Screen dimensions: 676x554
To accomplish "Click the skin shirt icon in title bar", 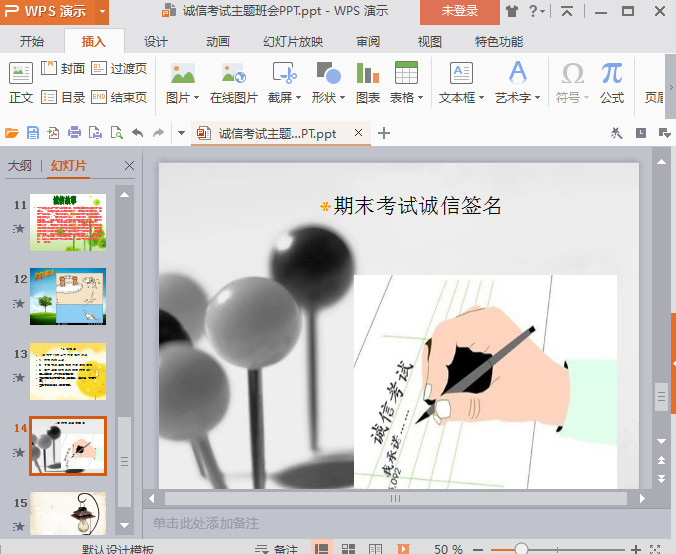I will (x=512, y=11).
